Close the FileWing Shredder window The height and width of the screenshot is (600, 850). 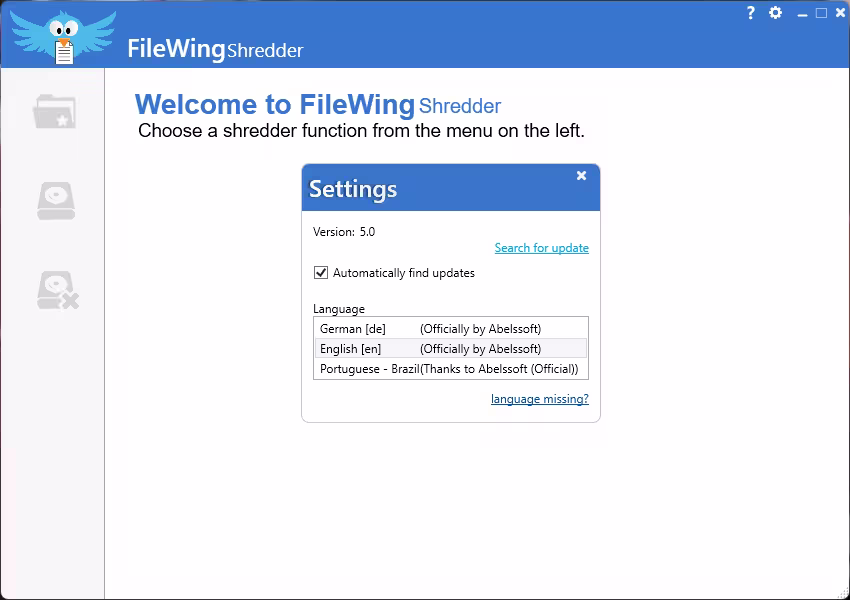[x=840, y=12]
